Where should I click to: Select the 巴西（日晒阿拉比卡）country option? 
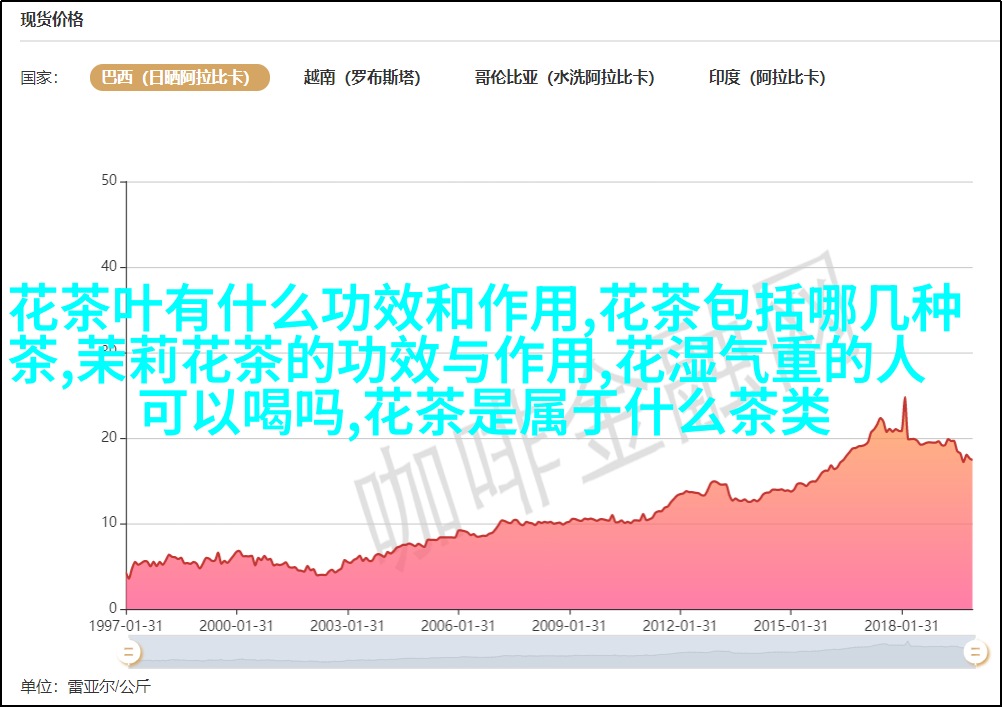click(x=180, y=78)
